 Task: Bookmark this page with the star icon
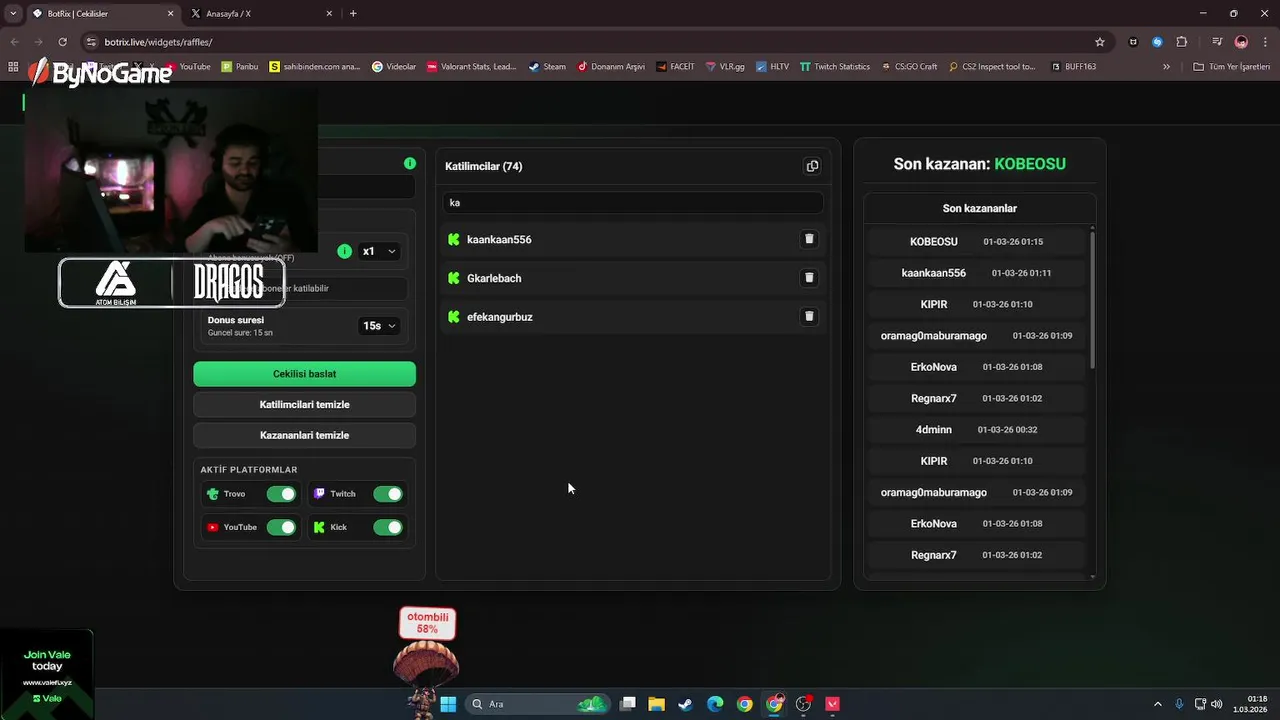(x=1100, y=42)
